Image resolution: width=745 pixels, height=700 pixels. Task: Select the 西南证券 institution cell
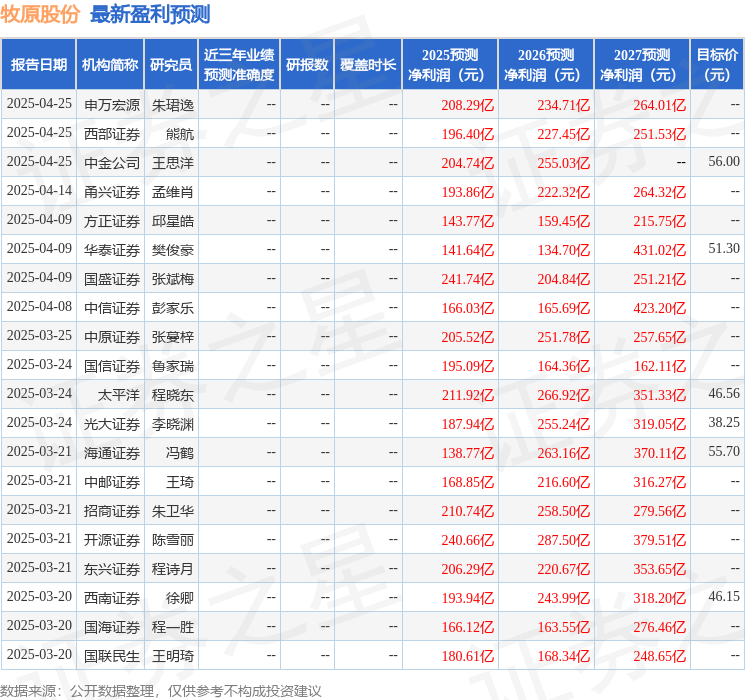112,598
